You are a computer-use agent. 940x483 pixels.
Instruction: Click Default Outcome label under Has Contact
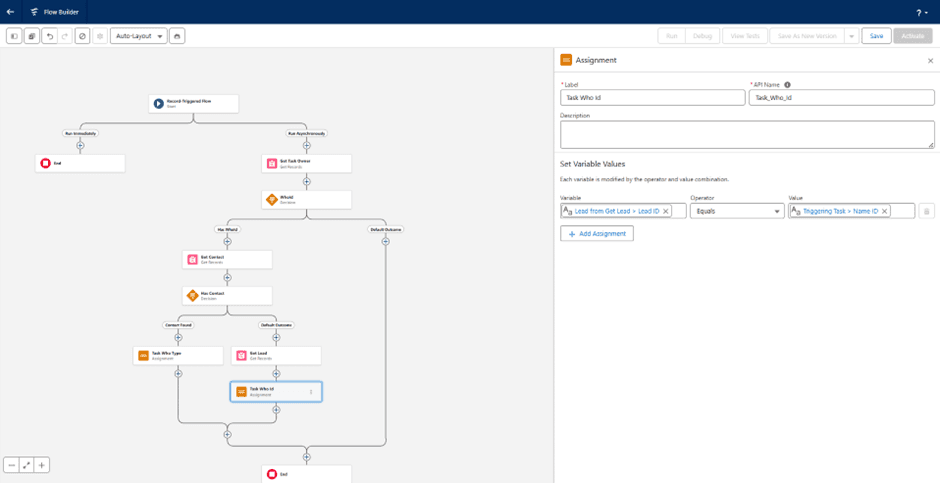click(276, 325)
